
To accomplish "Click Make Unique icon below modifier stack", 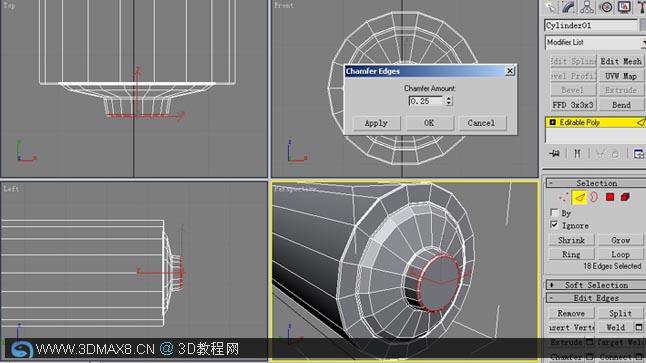I will [x=600, y=154].
